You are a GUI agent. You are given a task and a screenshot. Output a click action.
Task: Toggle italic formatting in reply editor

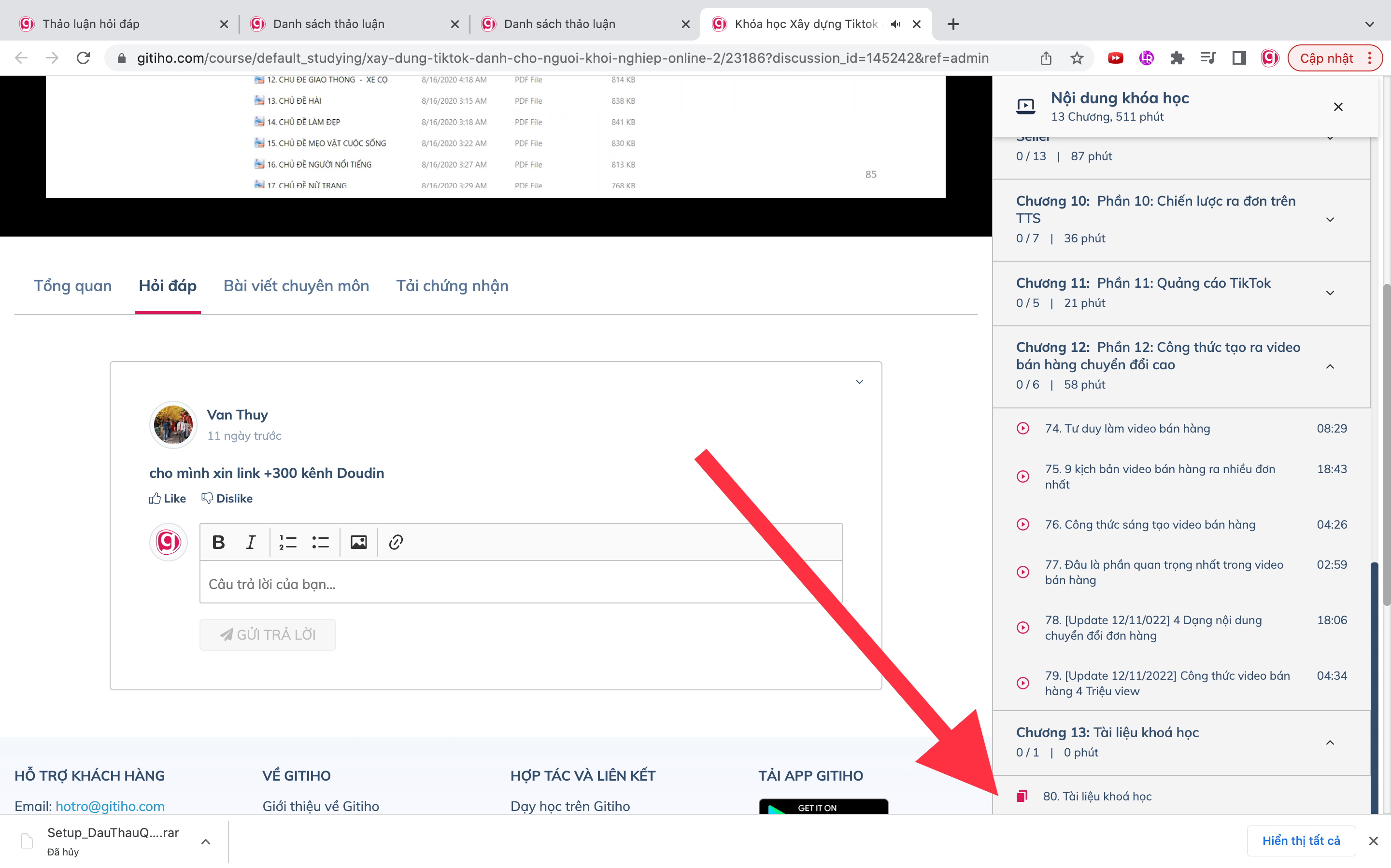[x=250, y=542]
